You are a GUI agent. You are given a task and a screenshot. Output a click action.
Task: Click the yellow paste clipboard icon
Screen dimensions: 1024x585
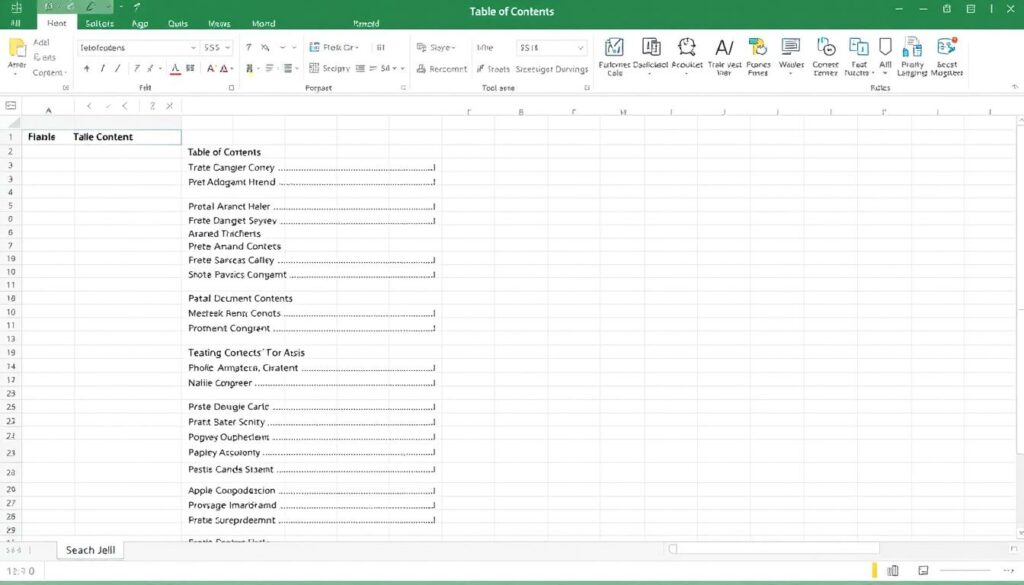pos(17,48)
